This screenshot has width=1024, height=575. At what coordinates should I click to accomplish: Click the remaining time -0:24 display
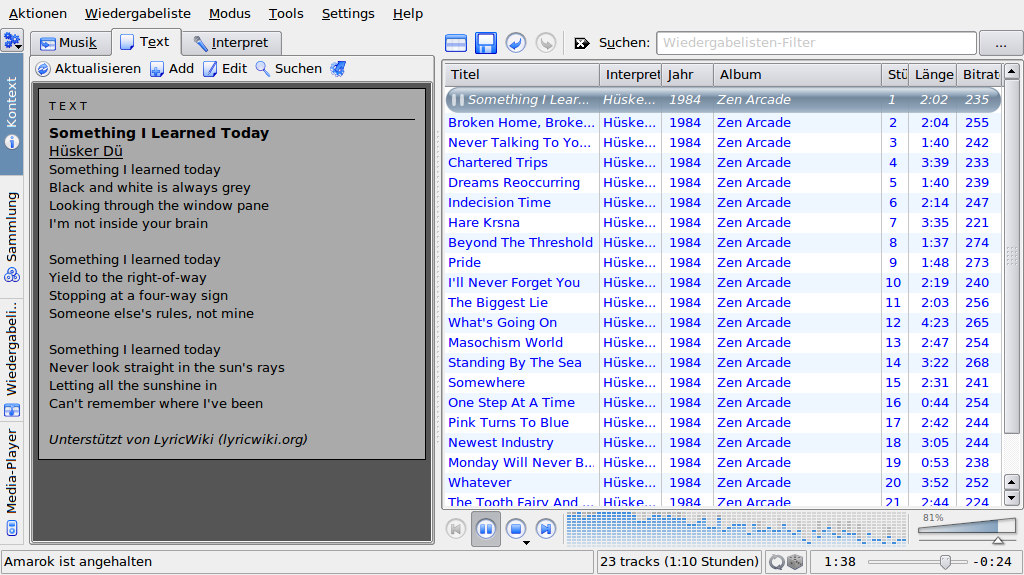click(992, 561)
